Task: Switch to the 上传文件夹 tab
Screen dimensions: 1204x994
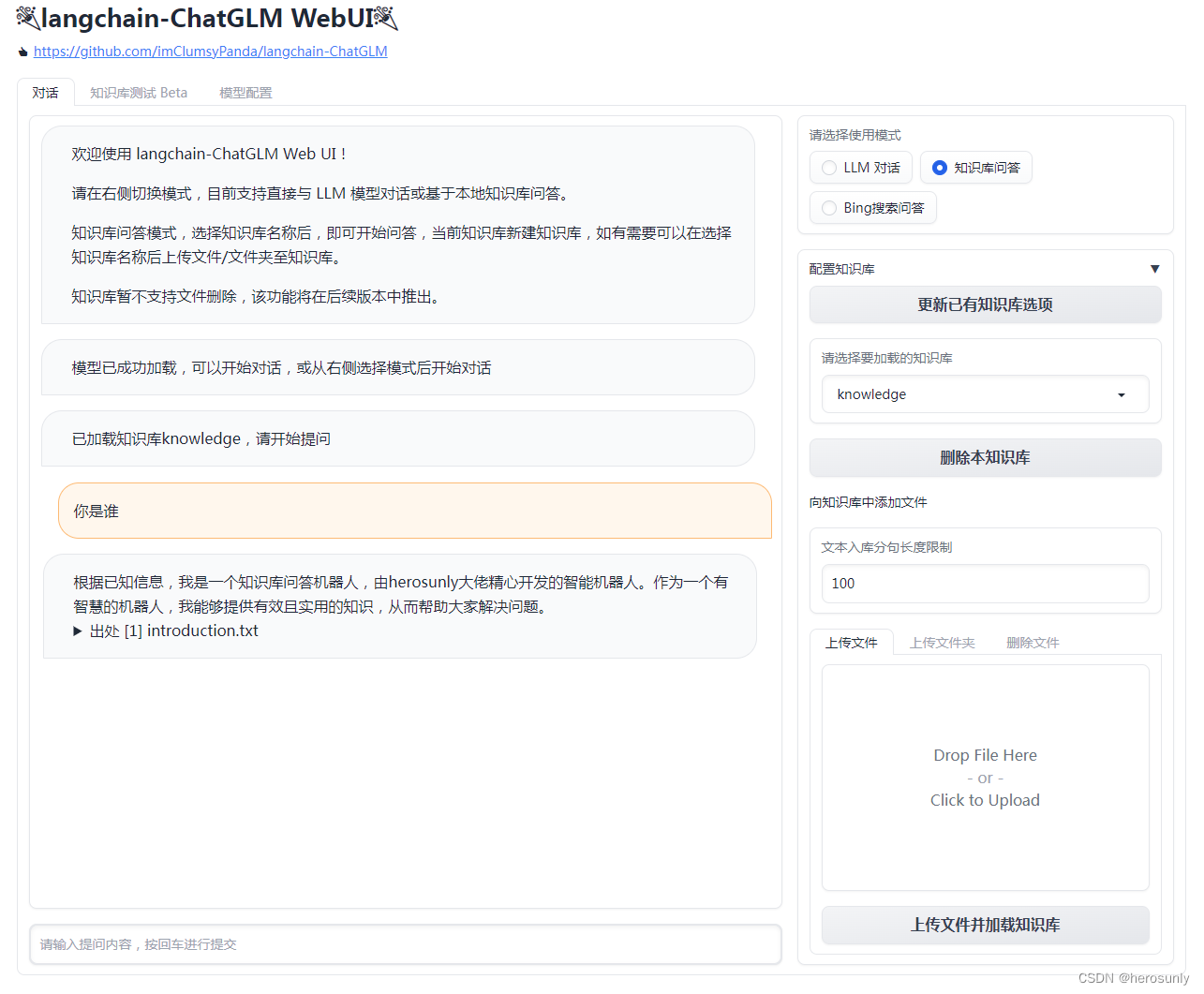Action: pos(942,643)
